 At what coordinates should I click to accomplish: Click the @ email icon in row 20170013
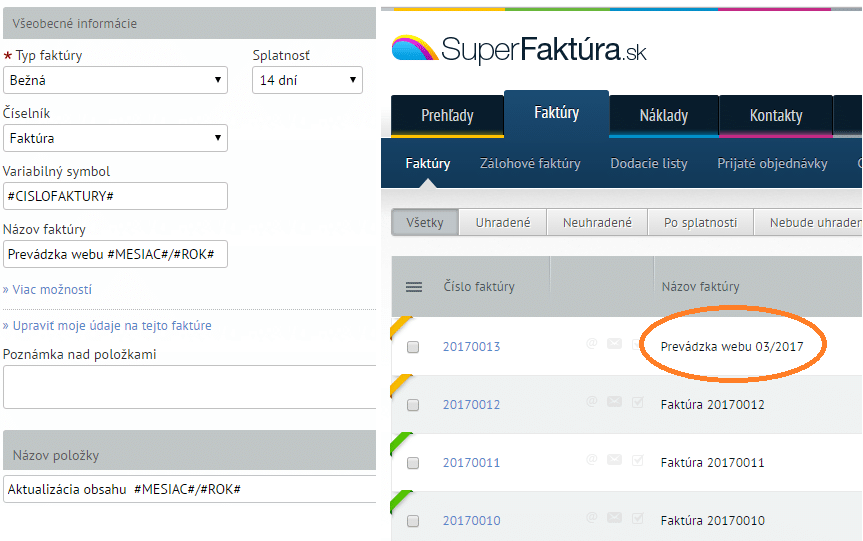click(x=592, y=344)
